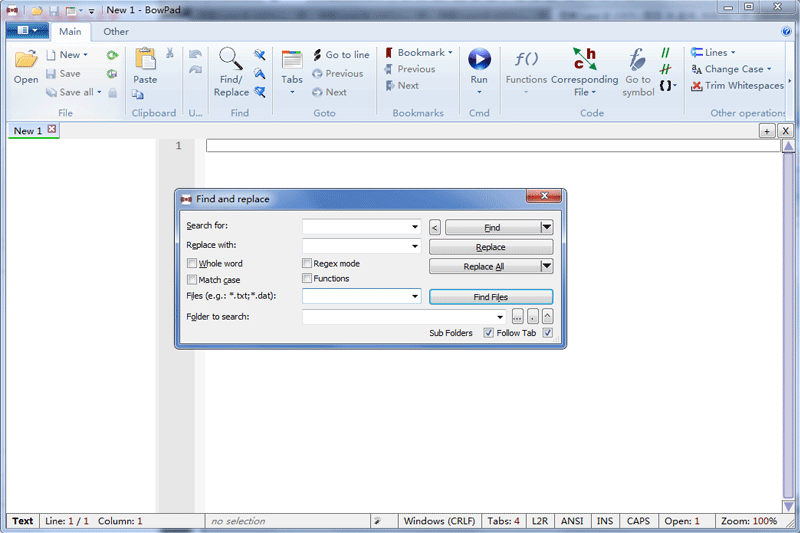The height and width of the screenshot is (533, 800).
Task: Click the Save all icon
Action: (x=51, y=92)
